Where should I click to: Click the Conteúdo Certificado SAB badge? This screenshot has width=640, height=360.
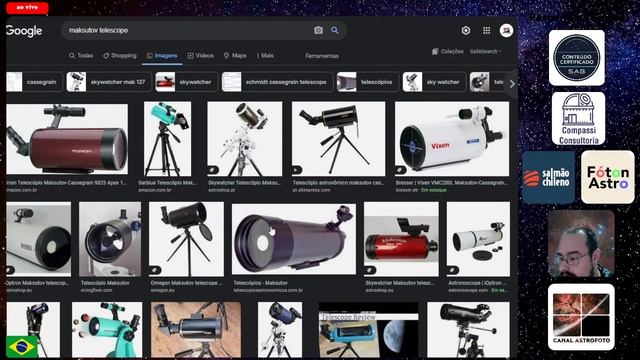(577, 58)
